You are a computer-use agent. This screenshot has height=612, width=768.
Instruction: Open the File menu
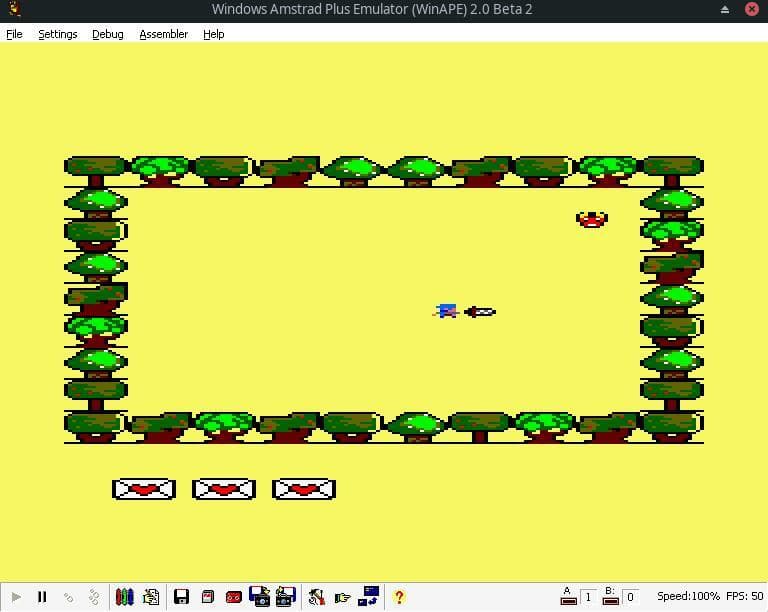(x=14, y=34)
